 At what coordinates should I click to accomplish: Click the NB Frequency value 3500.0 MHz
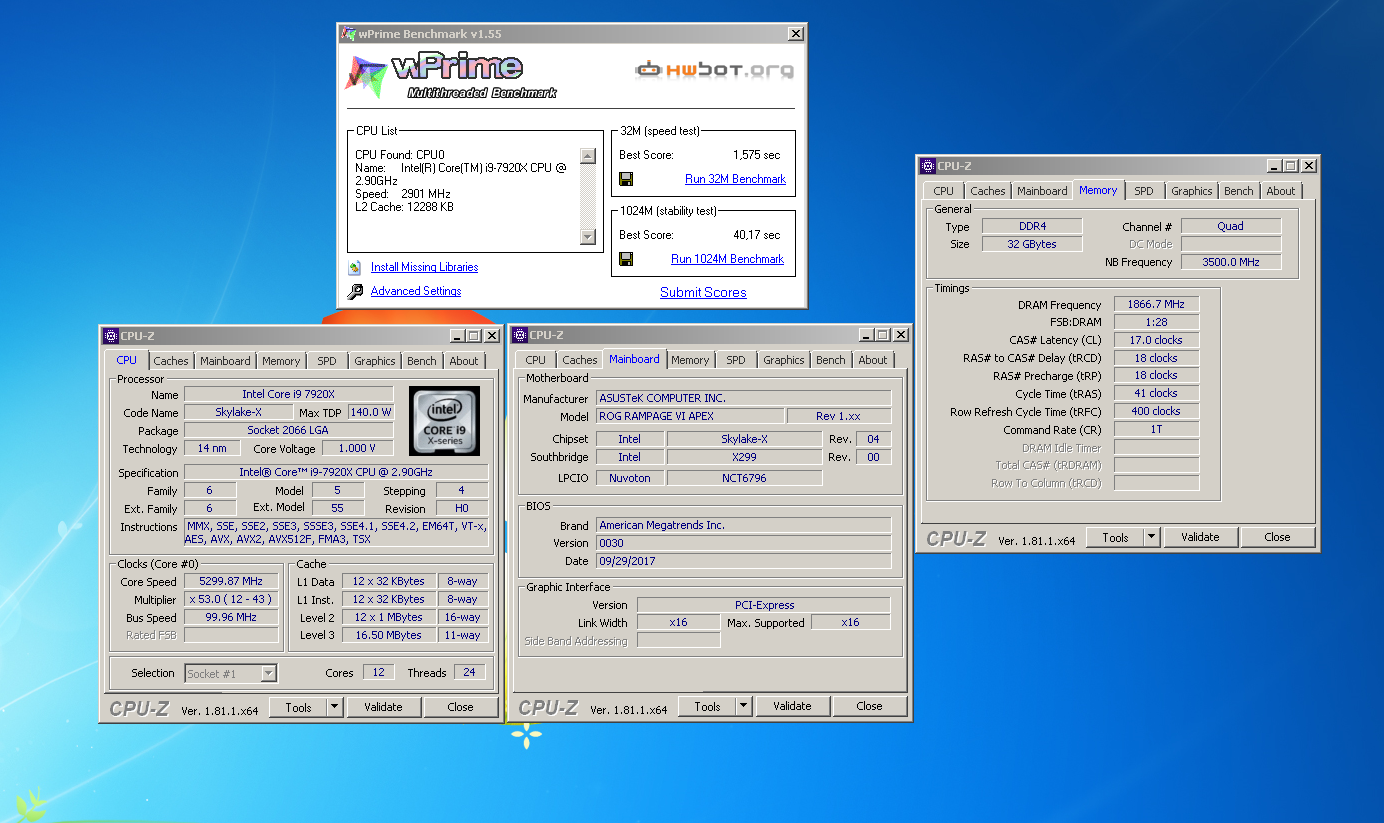pyautogui.click(x=1230, y=262)
